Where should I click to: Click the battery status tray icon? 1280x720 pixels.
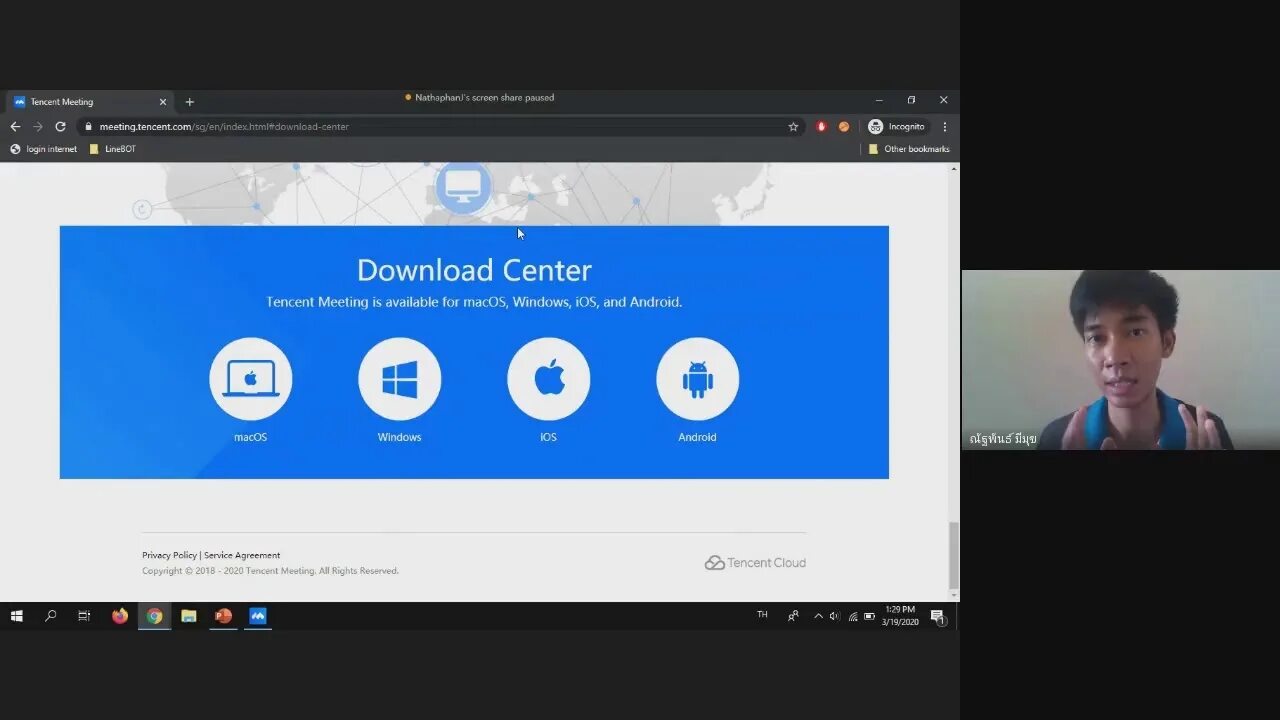coord(869,616)
